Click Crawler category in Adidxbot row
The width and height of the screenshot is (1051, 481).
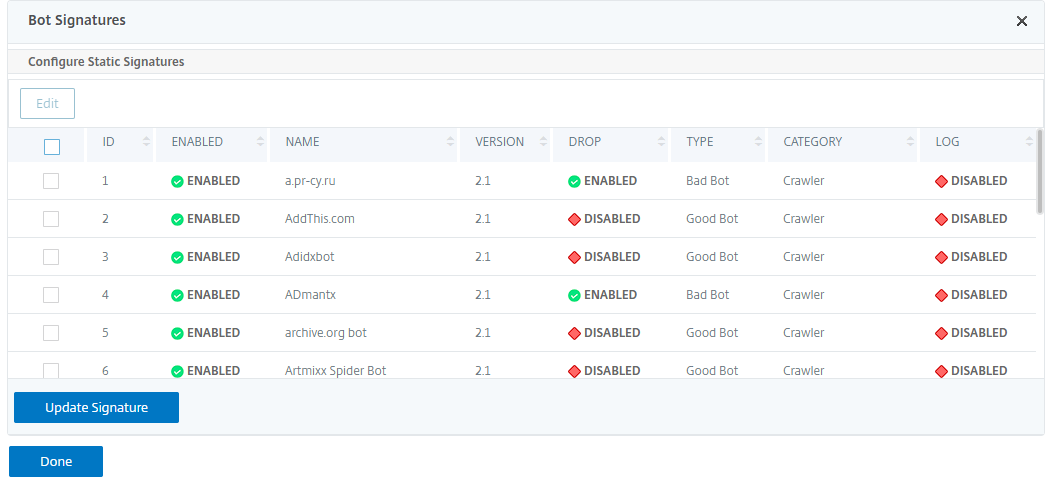click(804, 257)
